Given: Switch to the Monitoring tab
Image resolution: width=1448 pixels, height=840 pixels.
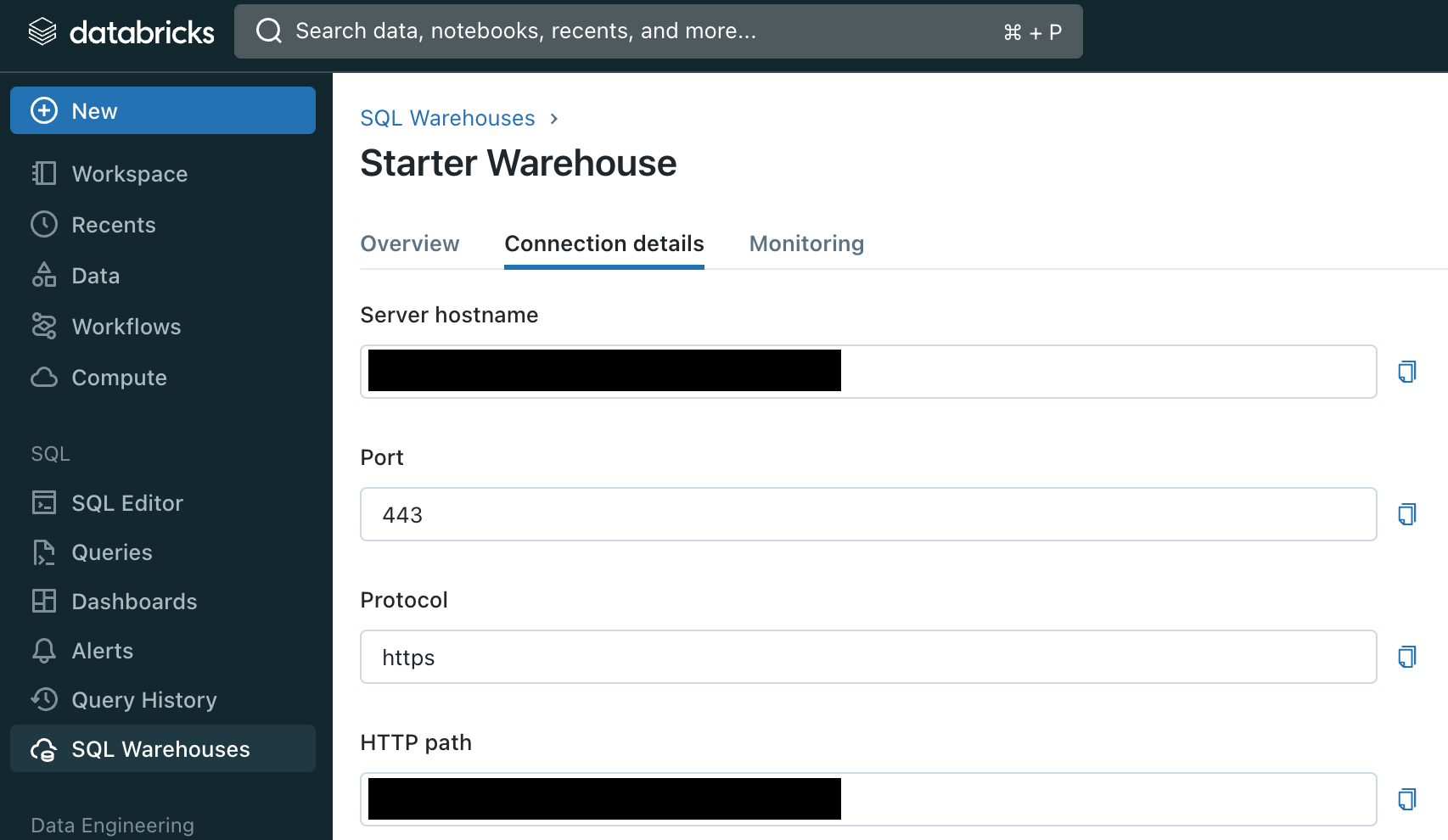Looking at the screenshot, I should 806,244.
